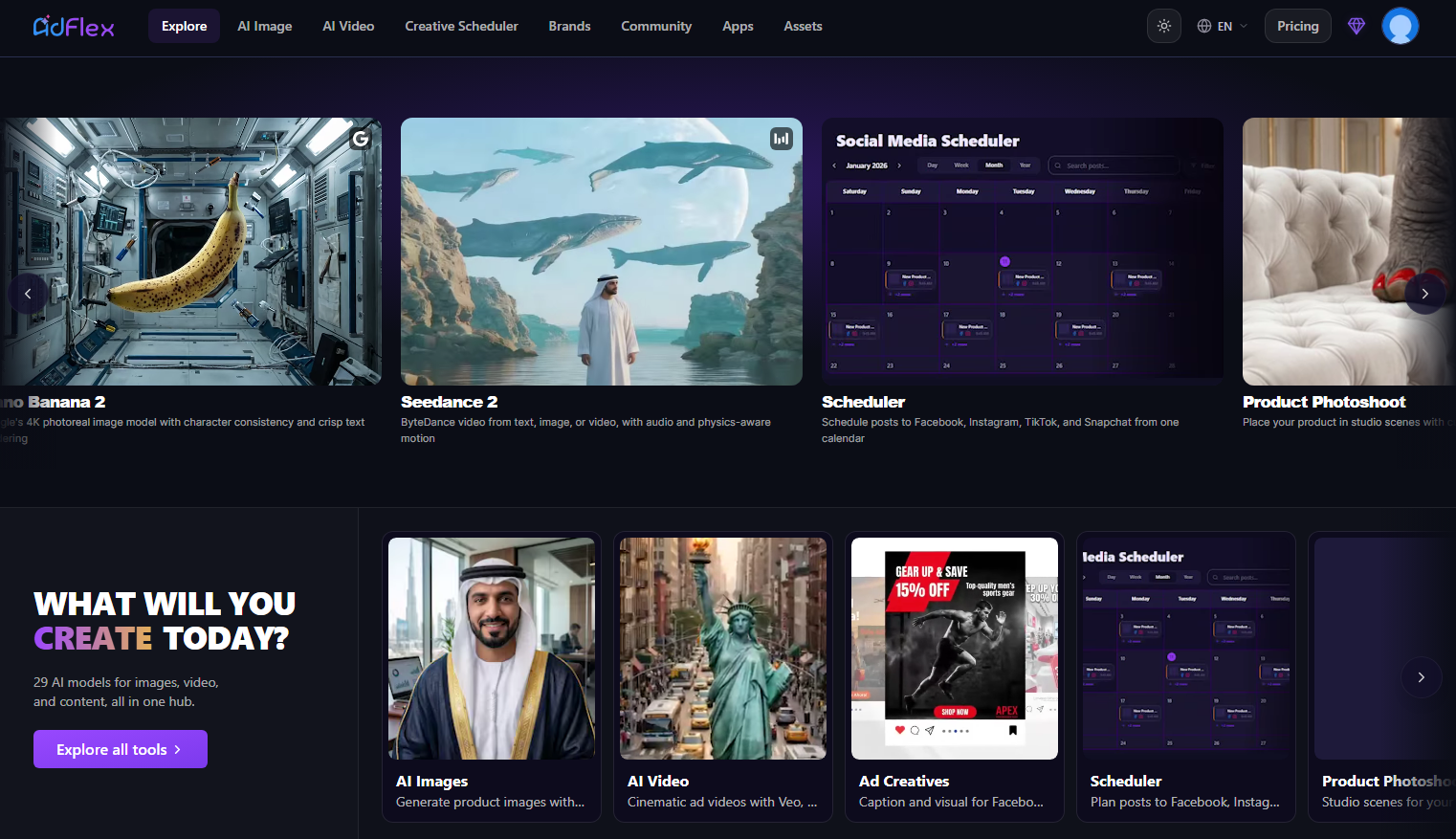
Task: Go to Creative Scheduler
Action: [461, 26]
